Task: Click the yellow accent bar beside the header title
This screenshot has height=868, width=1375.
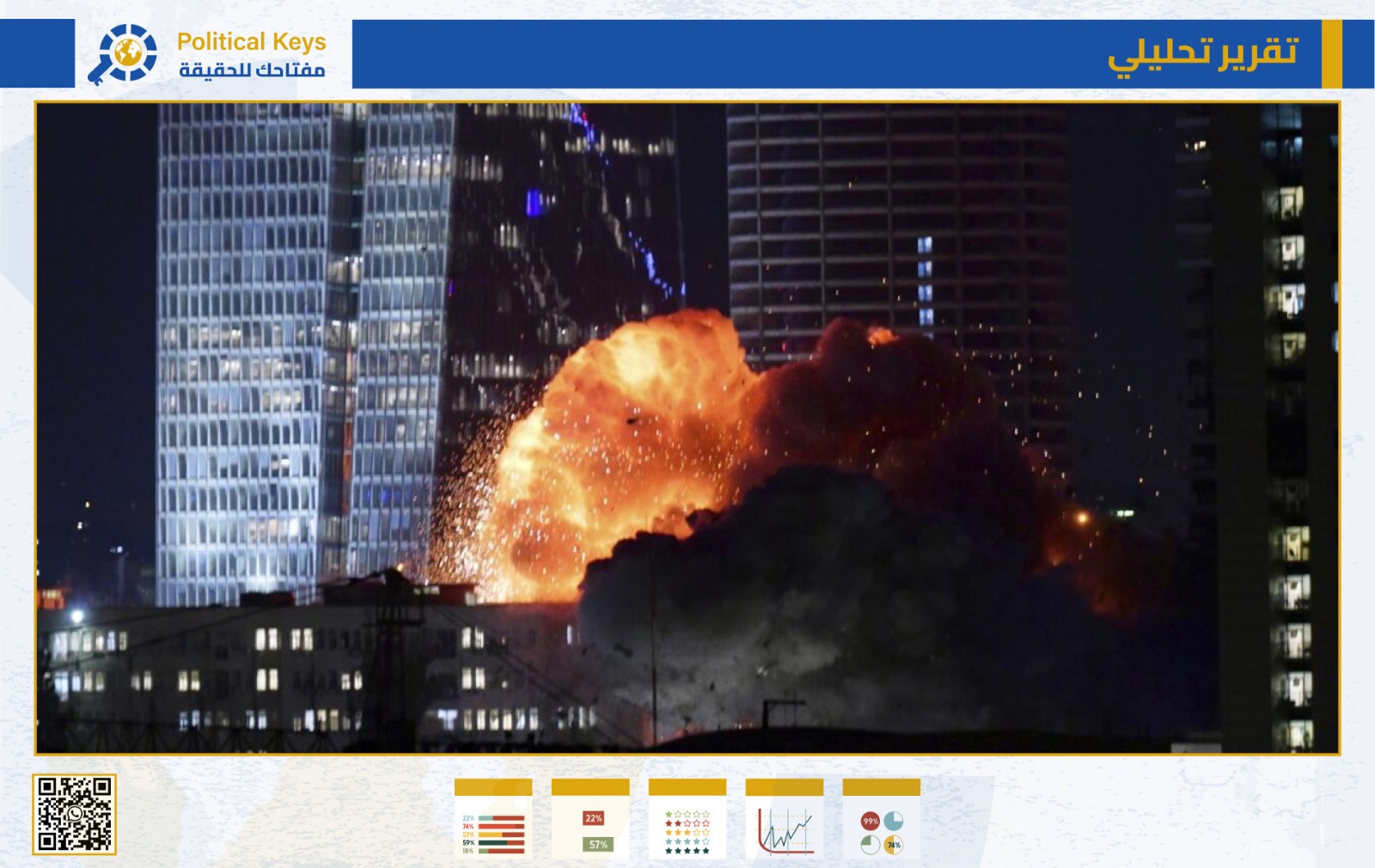Action: 1331,54
